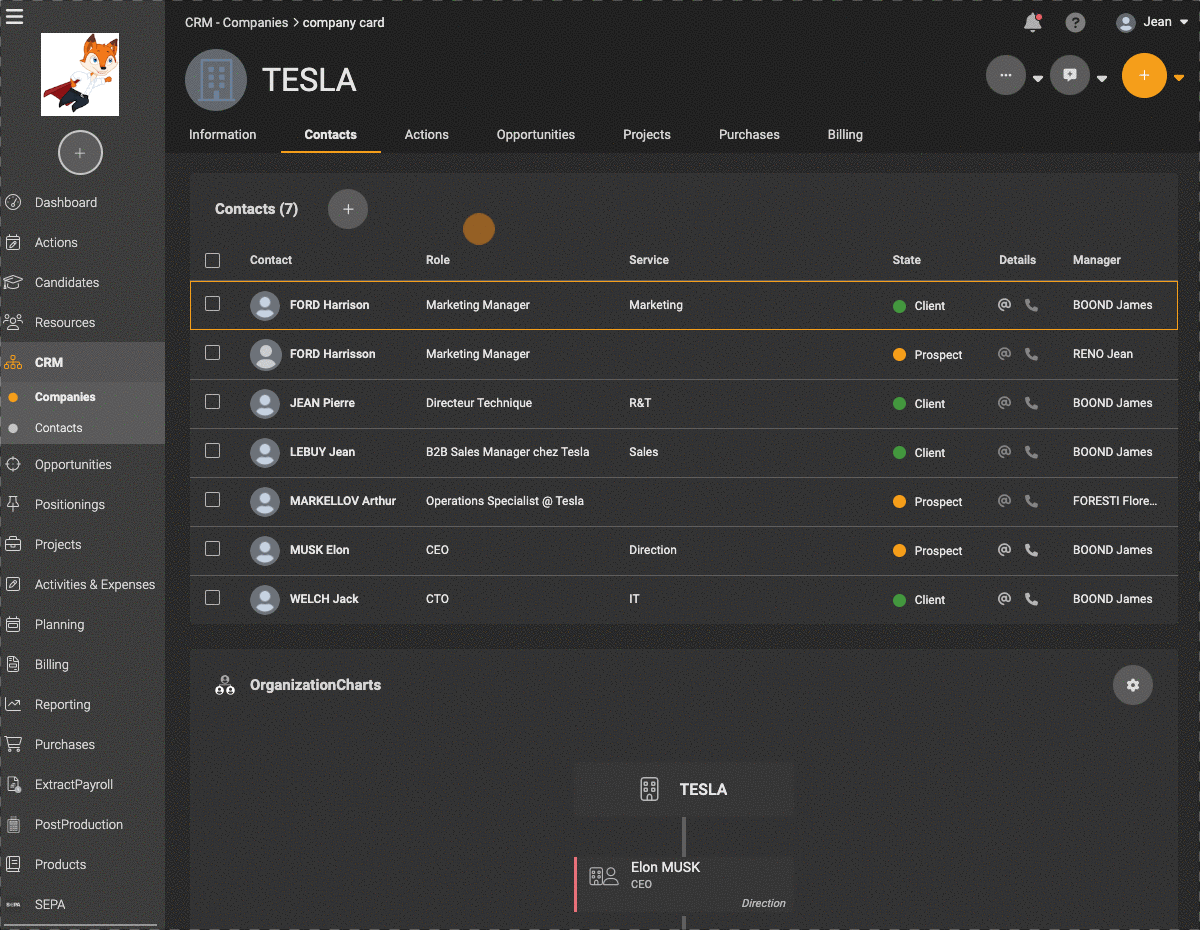The width and height of the screenshot is (1200, 930).
Task: Click phone icon for FORD Harrison Marketing
Action: [1031, 305]
